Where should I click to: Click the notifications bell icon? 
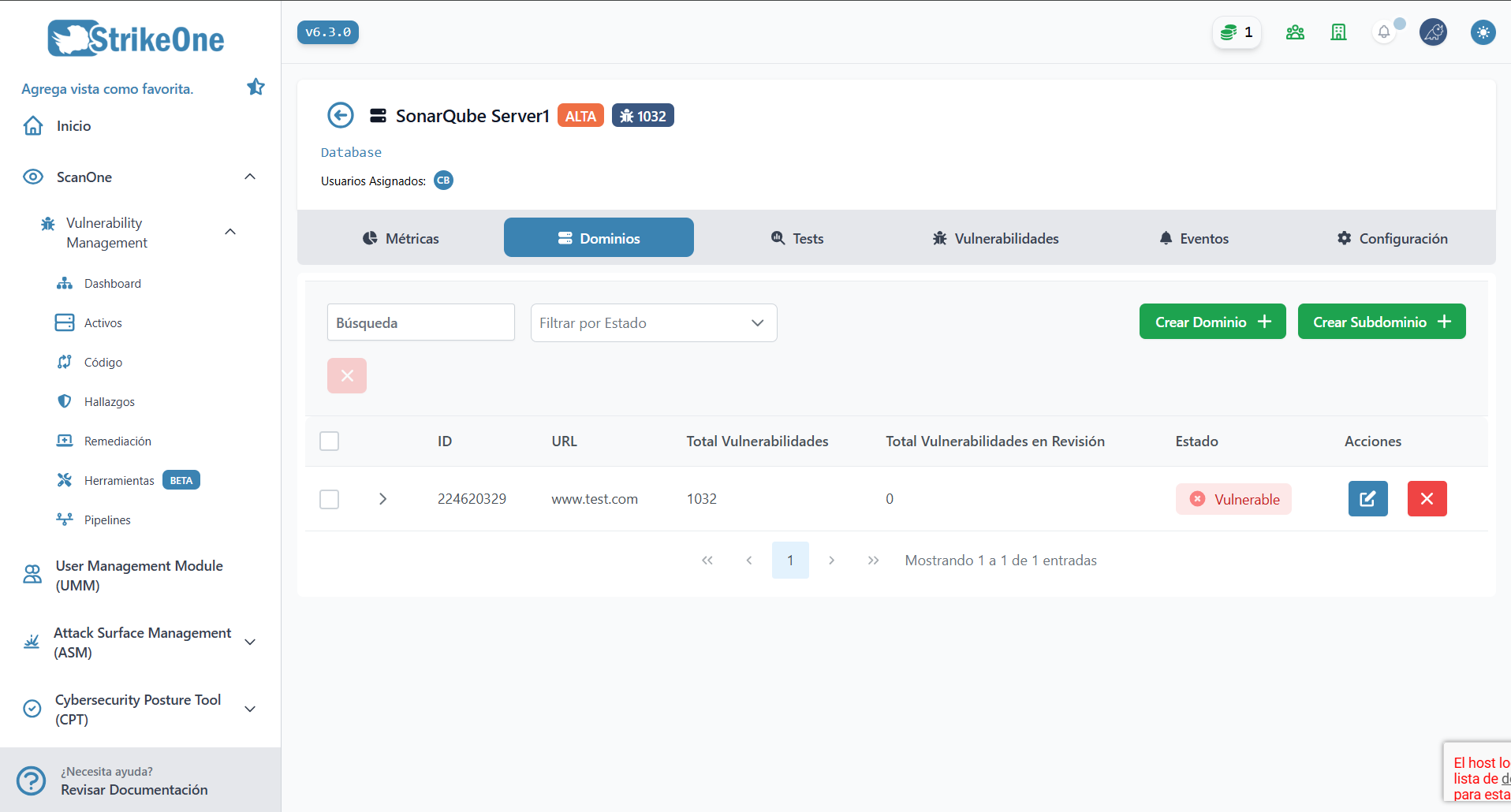pos(1384,32)
